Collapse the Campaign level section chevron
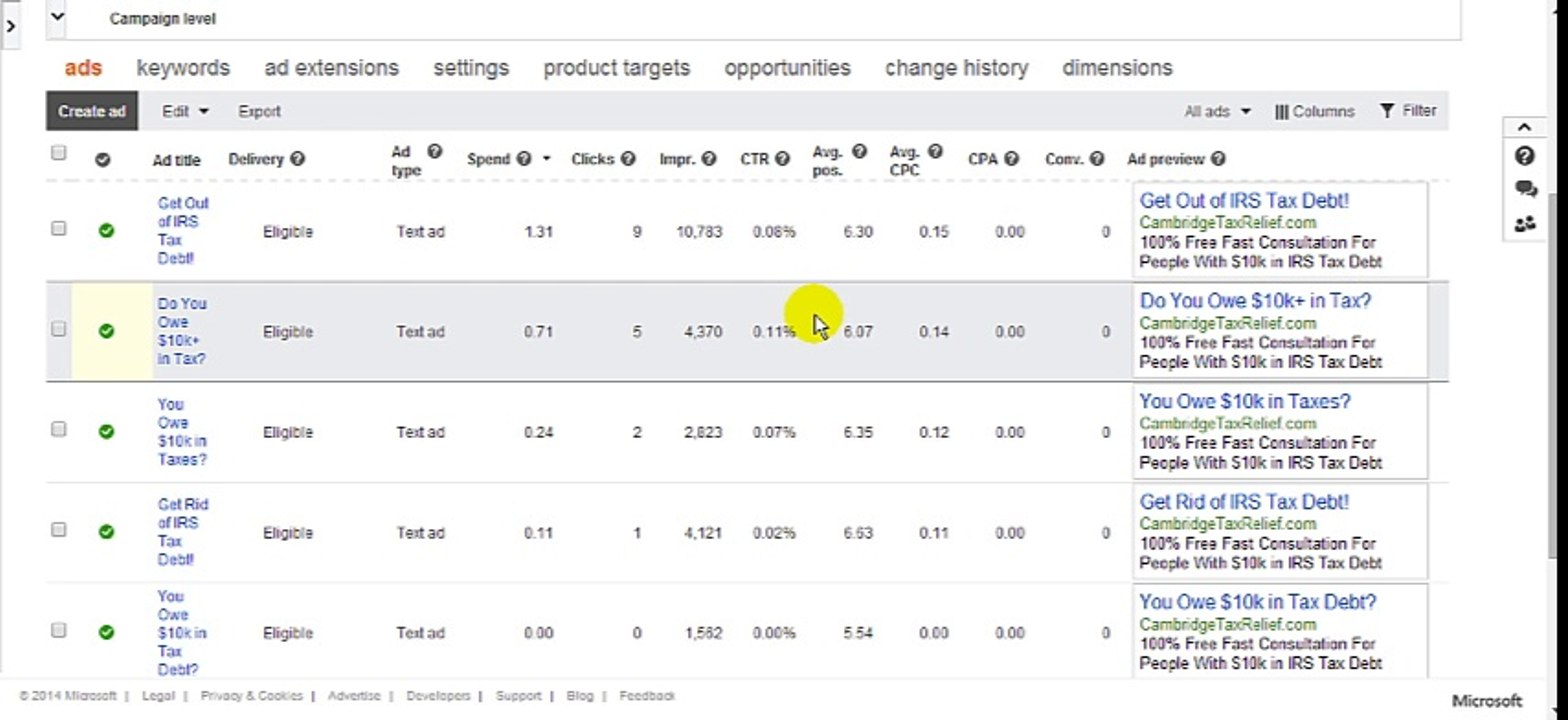 click(x=56, y=17)
